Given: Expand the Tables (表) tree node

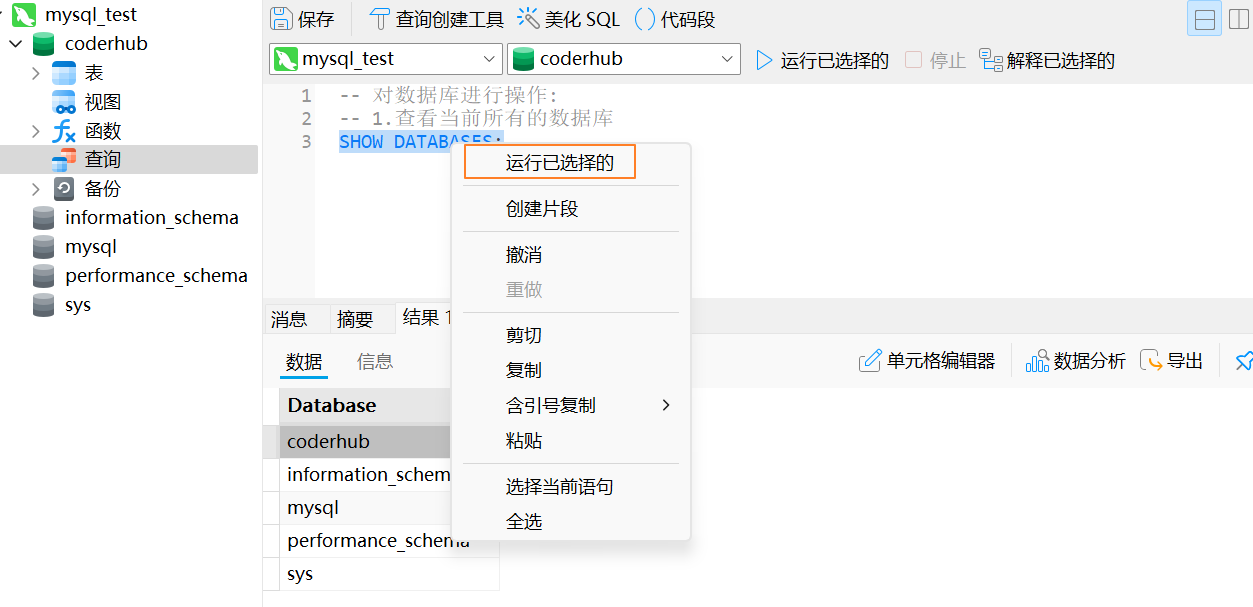Looking at the screenshot, I should coord(36,73).
